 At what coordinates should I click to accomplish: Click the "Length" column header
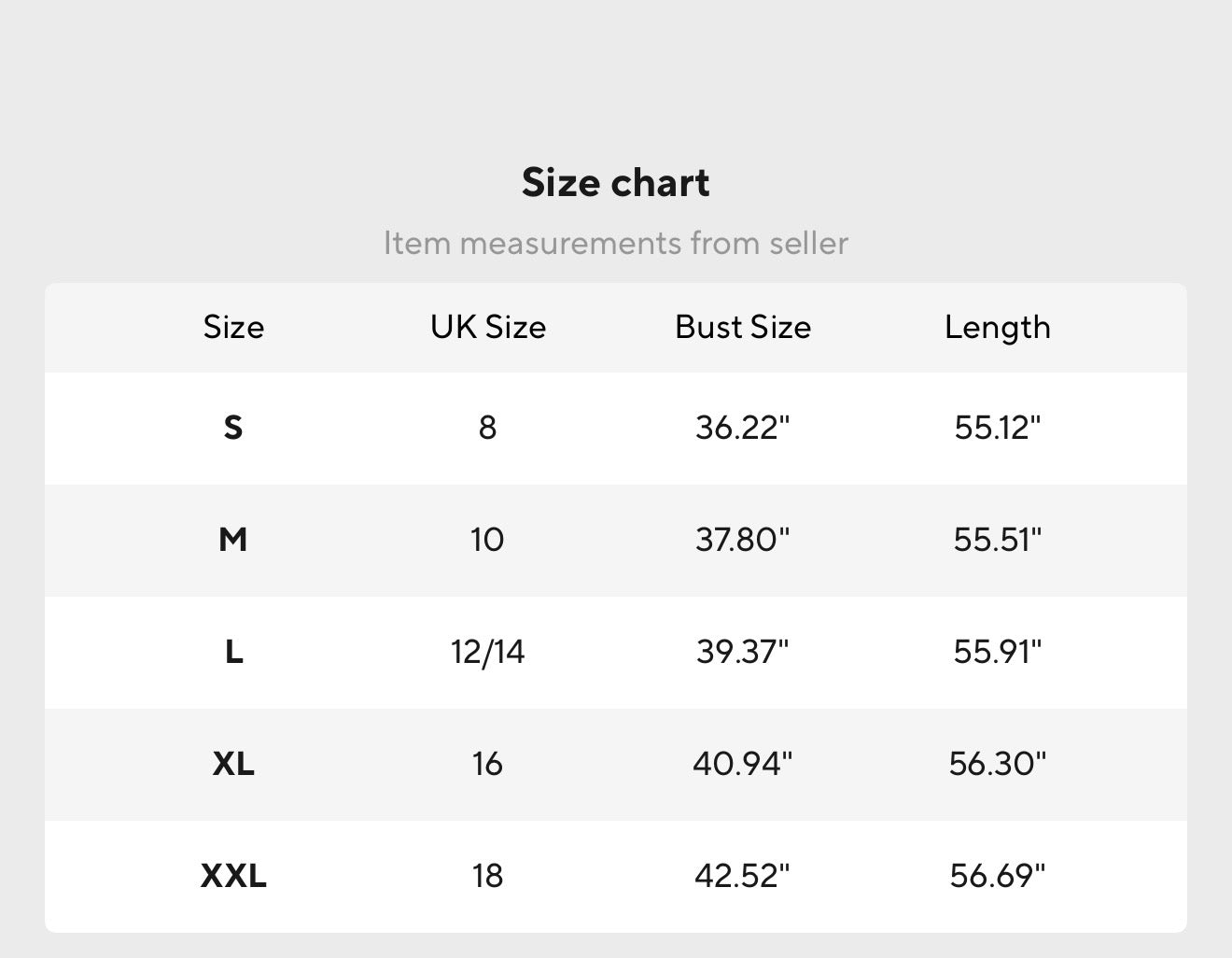click(997, 327)
